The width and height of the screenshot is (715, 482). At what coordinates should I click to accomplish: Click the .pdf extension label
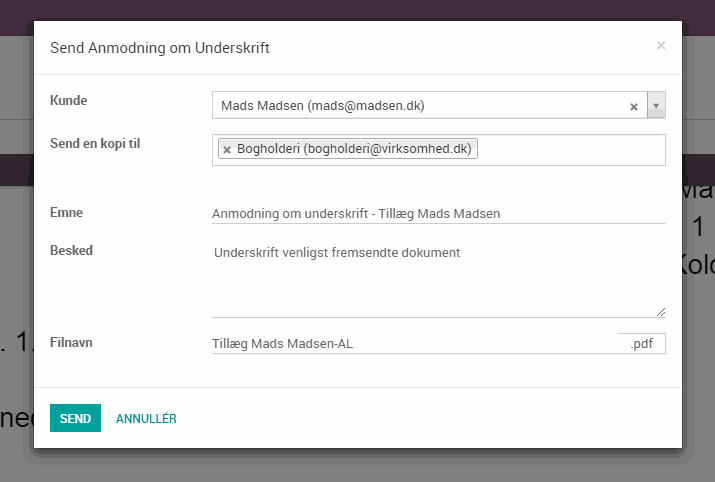click(642, 343)
